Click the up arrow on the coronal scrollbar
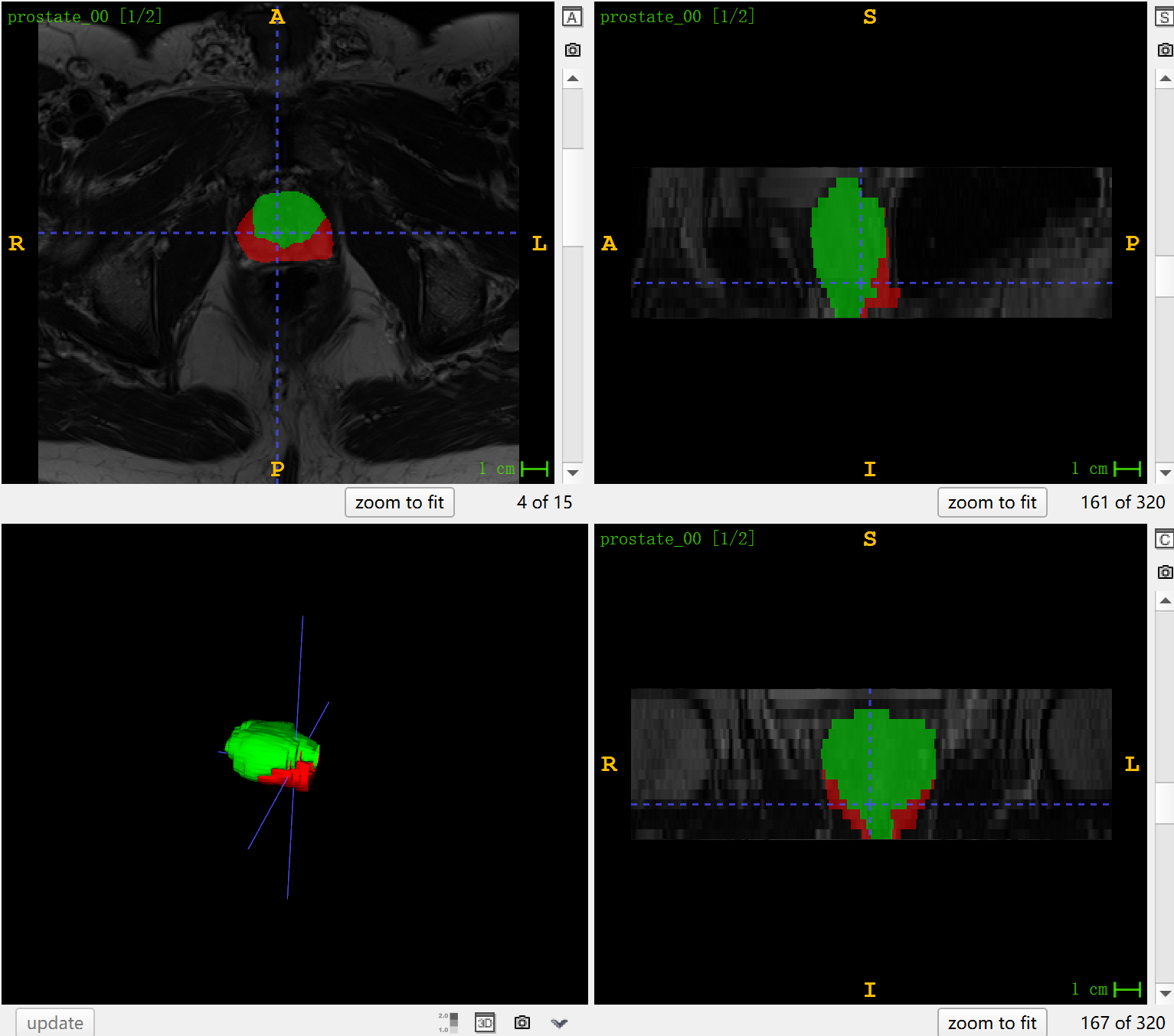This screenshot has width=1174, height=1036. point(1165,601)
